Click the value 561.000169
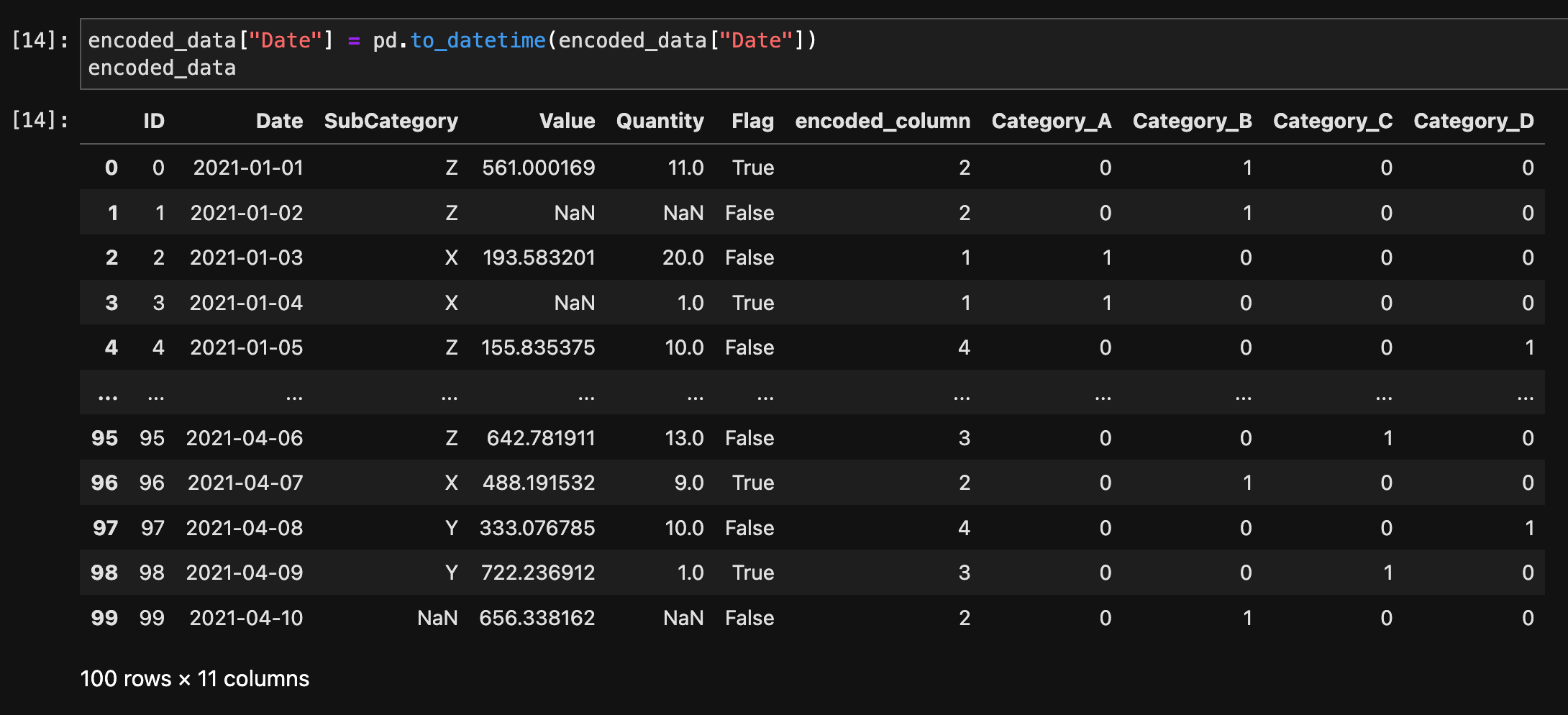1568x715 pixels. (539, 168)
